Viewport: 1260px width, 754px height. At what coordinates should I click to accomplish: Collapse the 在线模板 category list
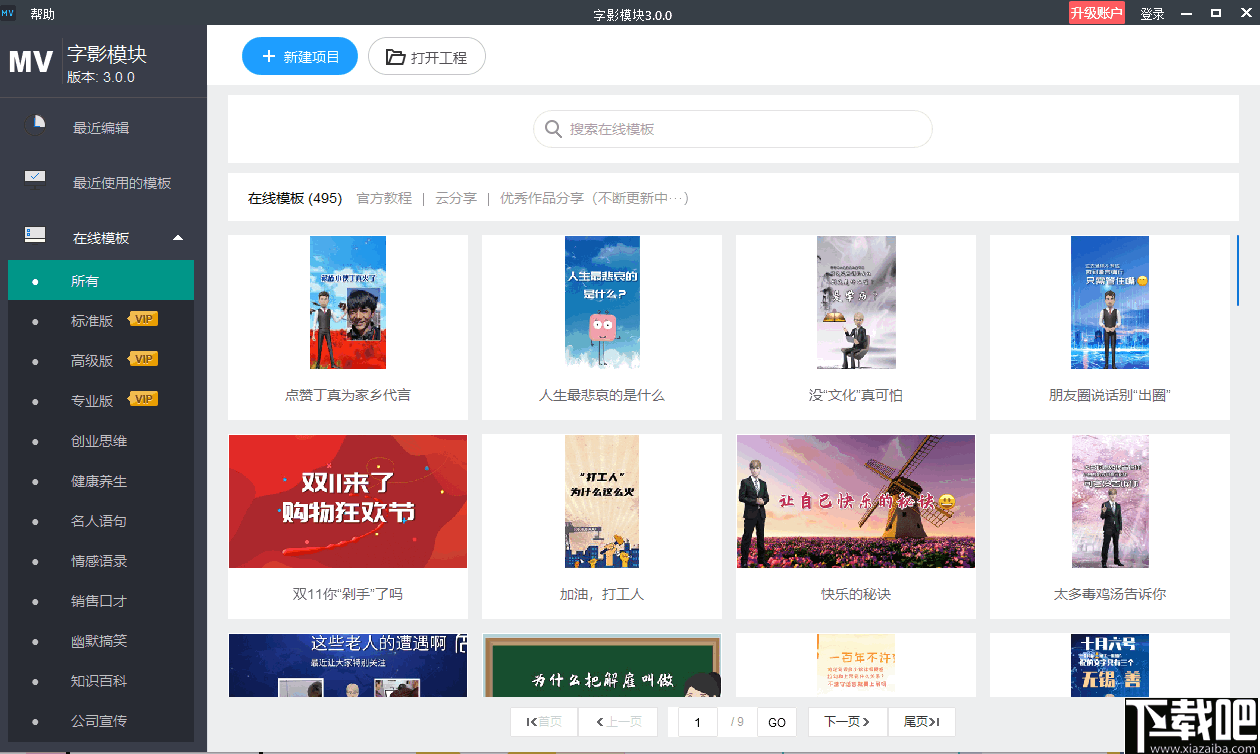[178, 238]
